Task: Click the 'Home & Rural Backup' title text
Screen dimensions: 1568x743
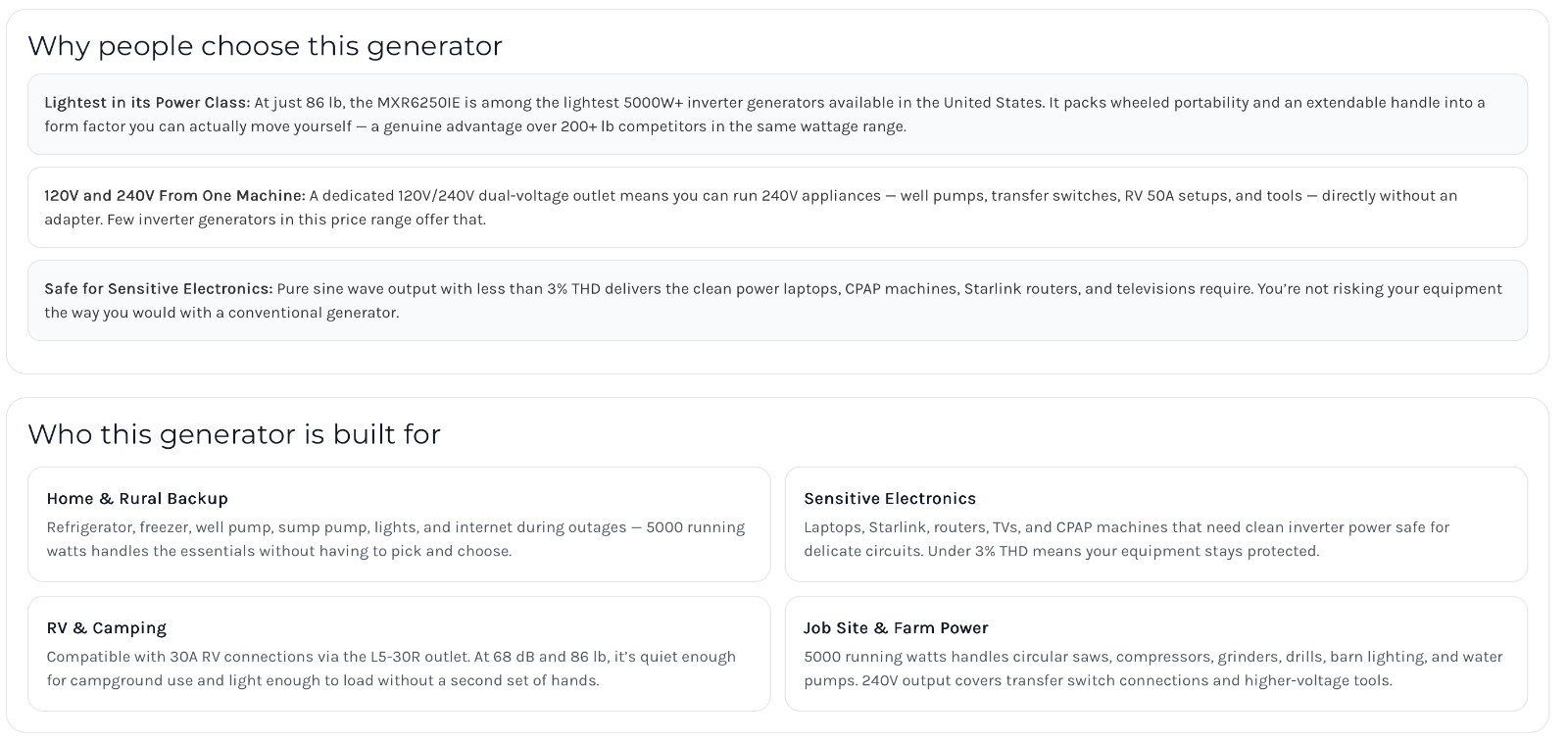Action: [x=137, y=498]
